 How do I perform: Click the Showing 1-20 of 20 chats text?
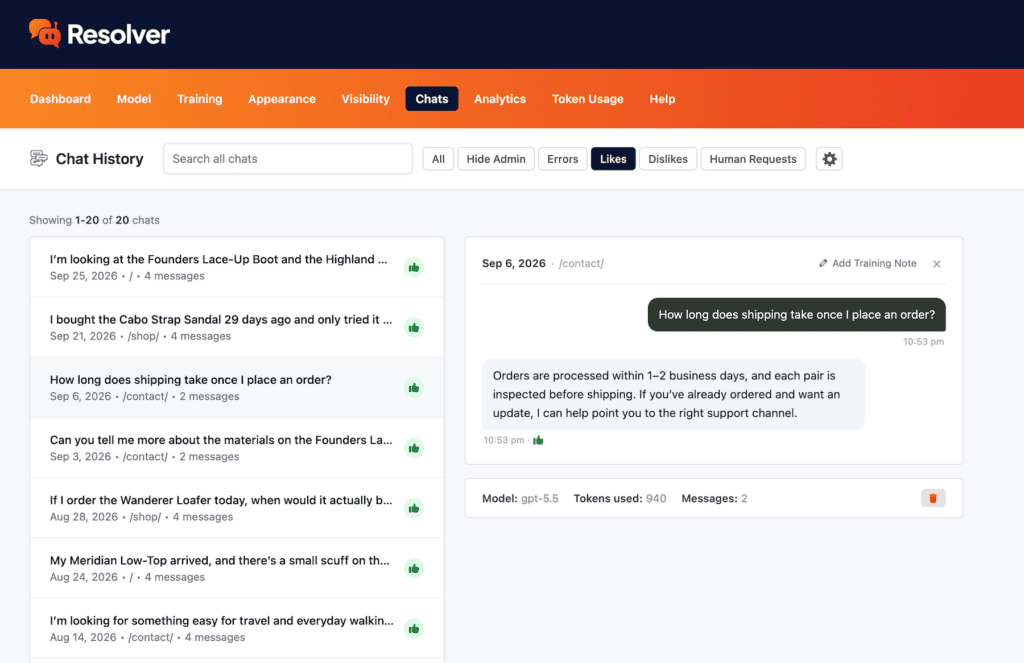(x=94, y=220)
